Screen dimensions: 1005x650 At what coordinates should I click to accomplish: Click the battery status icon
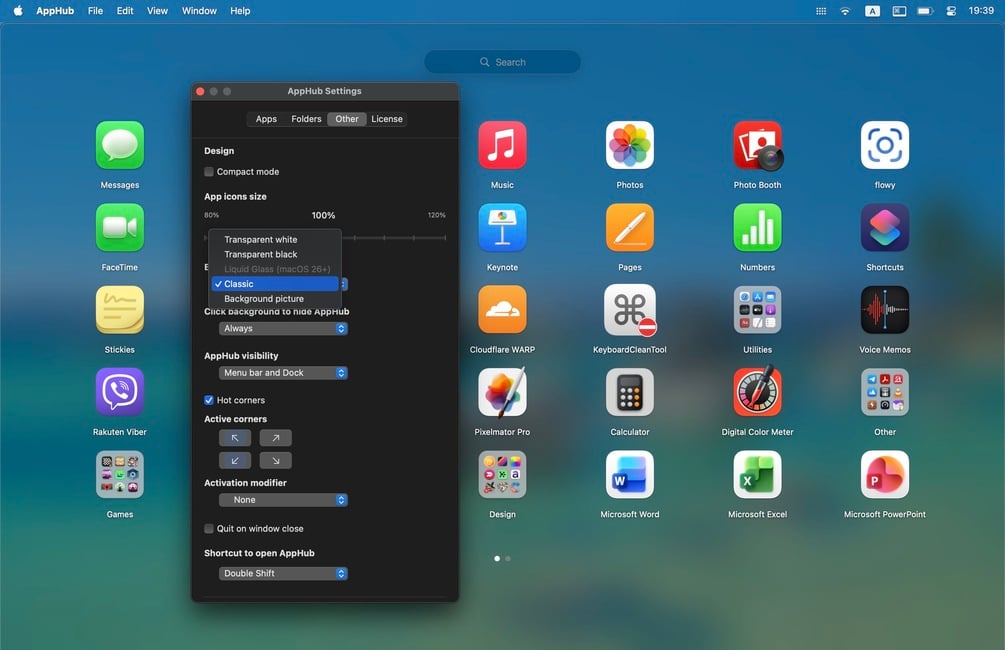925,11
